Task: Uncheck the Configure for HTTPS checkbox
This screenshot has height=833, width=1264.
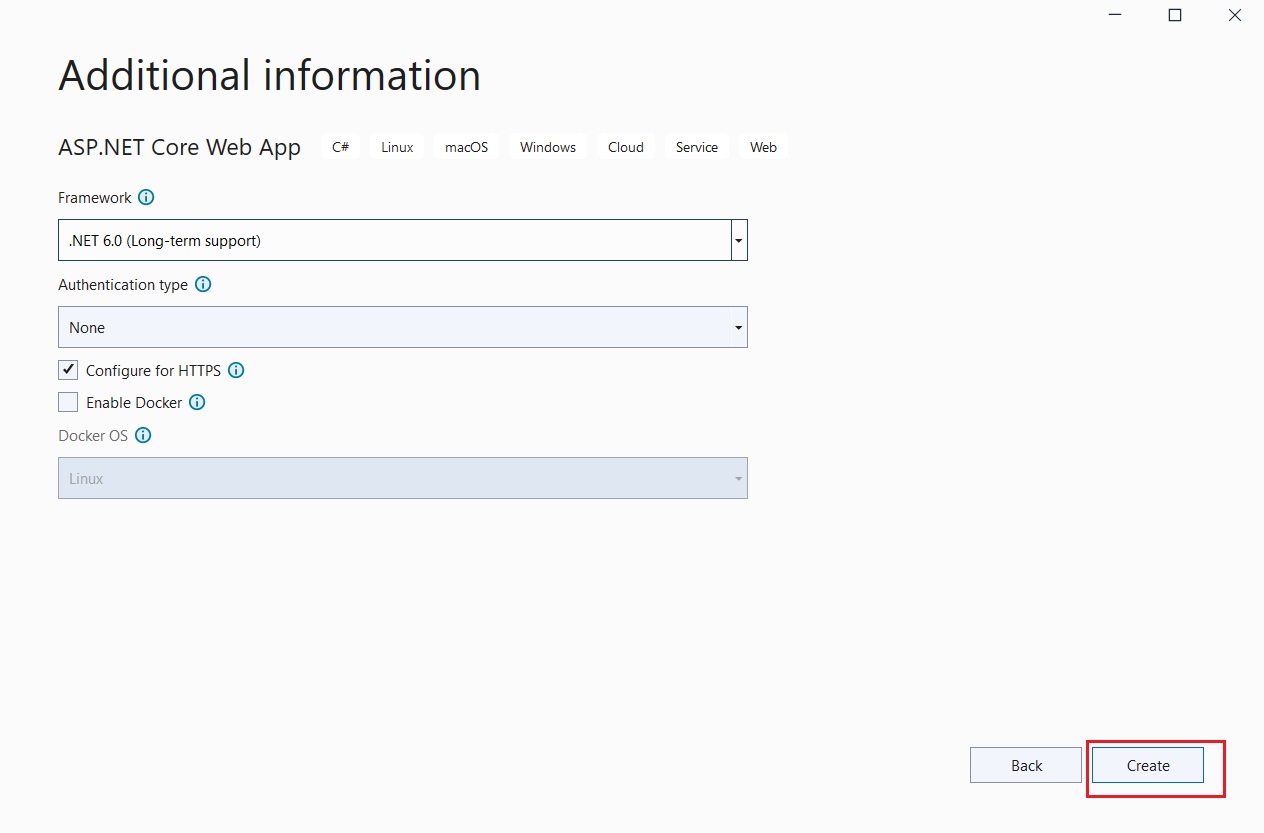Action: click(68, 370)
